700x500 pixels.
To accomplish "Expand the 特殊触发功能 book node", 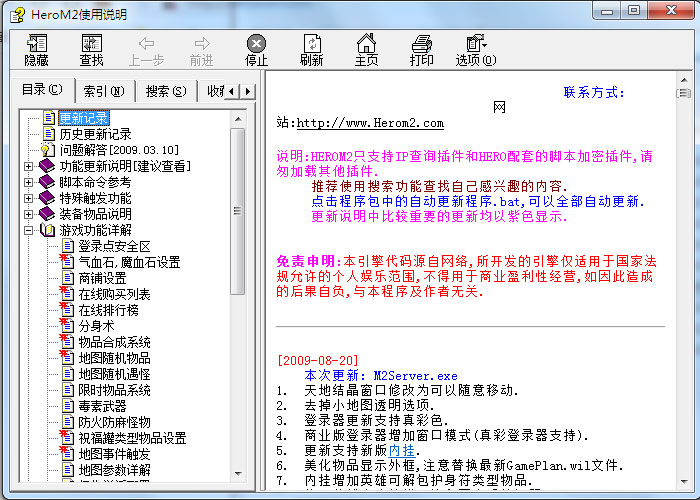I will [29, 198].
